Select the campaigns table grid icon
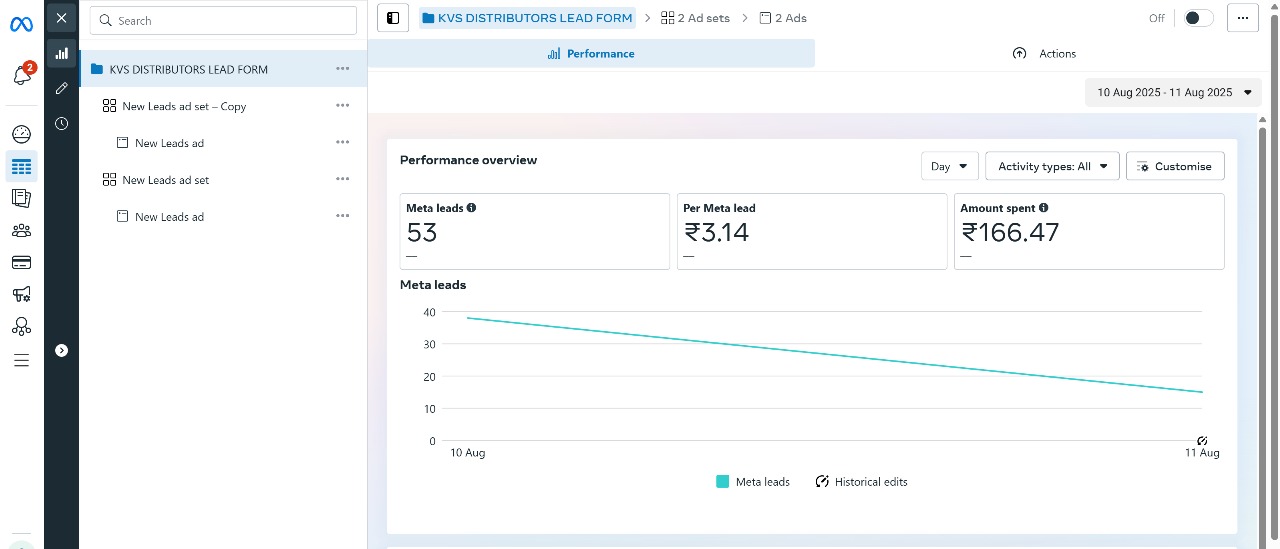This screenshot has height=549, width=1280. 21,167
